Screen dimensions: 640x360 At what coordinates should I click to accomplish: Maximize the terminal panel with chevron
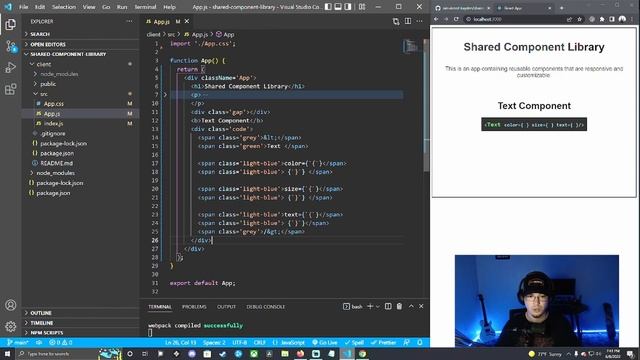(x=411, y=307)
